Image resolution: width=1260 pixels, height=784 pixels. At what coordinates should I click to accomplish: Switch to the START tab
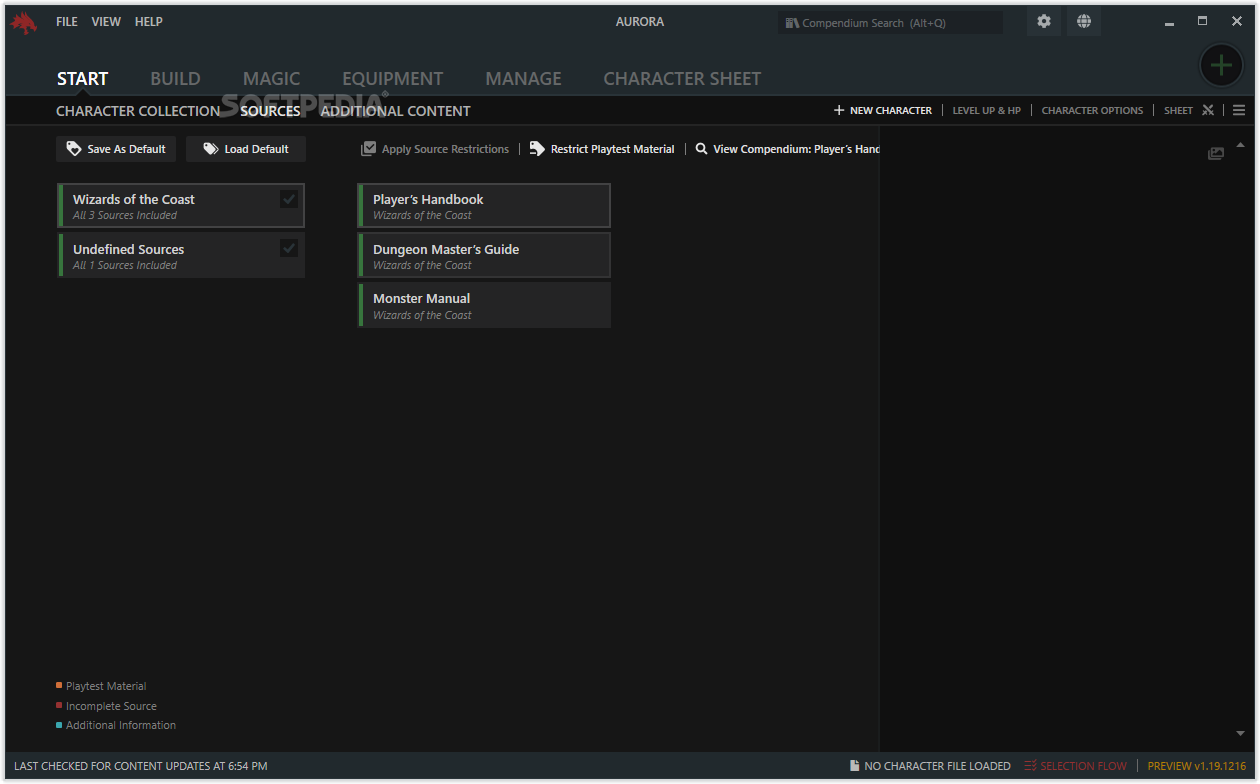pyautogui.click(x=82, y=78)
